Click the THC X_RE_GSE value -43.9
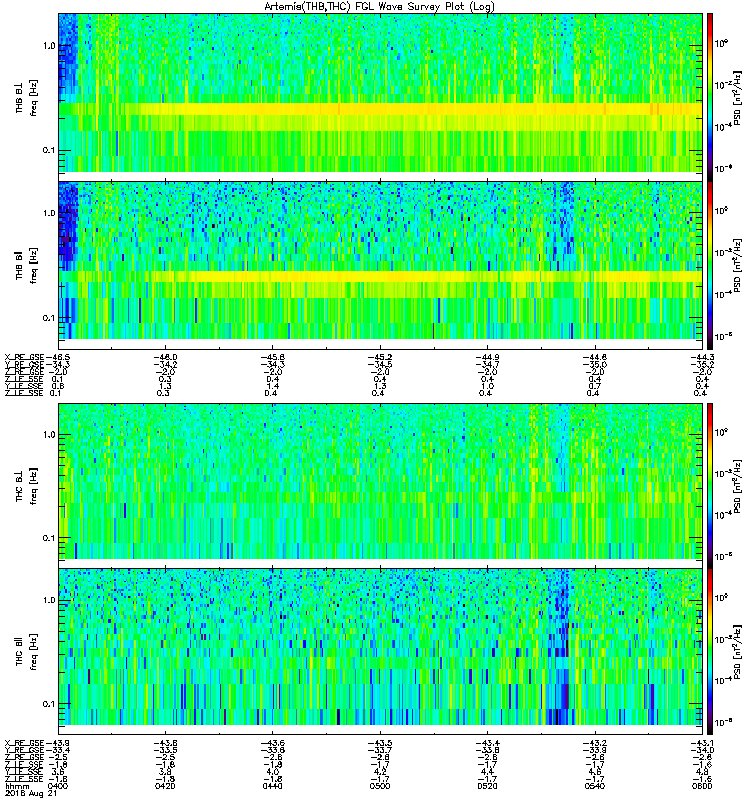This screenshot has height=800, width=750. 58,743
